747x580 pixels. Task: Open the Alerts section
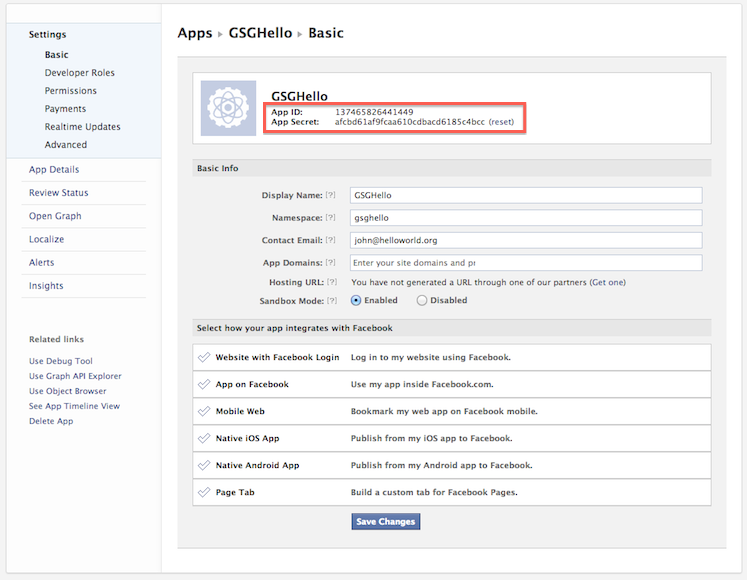[41, 262]
